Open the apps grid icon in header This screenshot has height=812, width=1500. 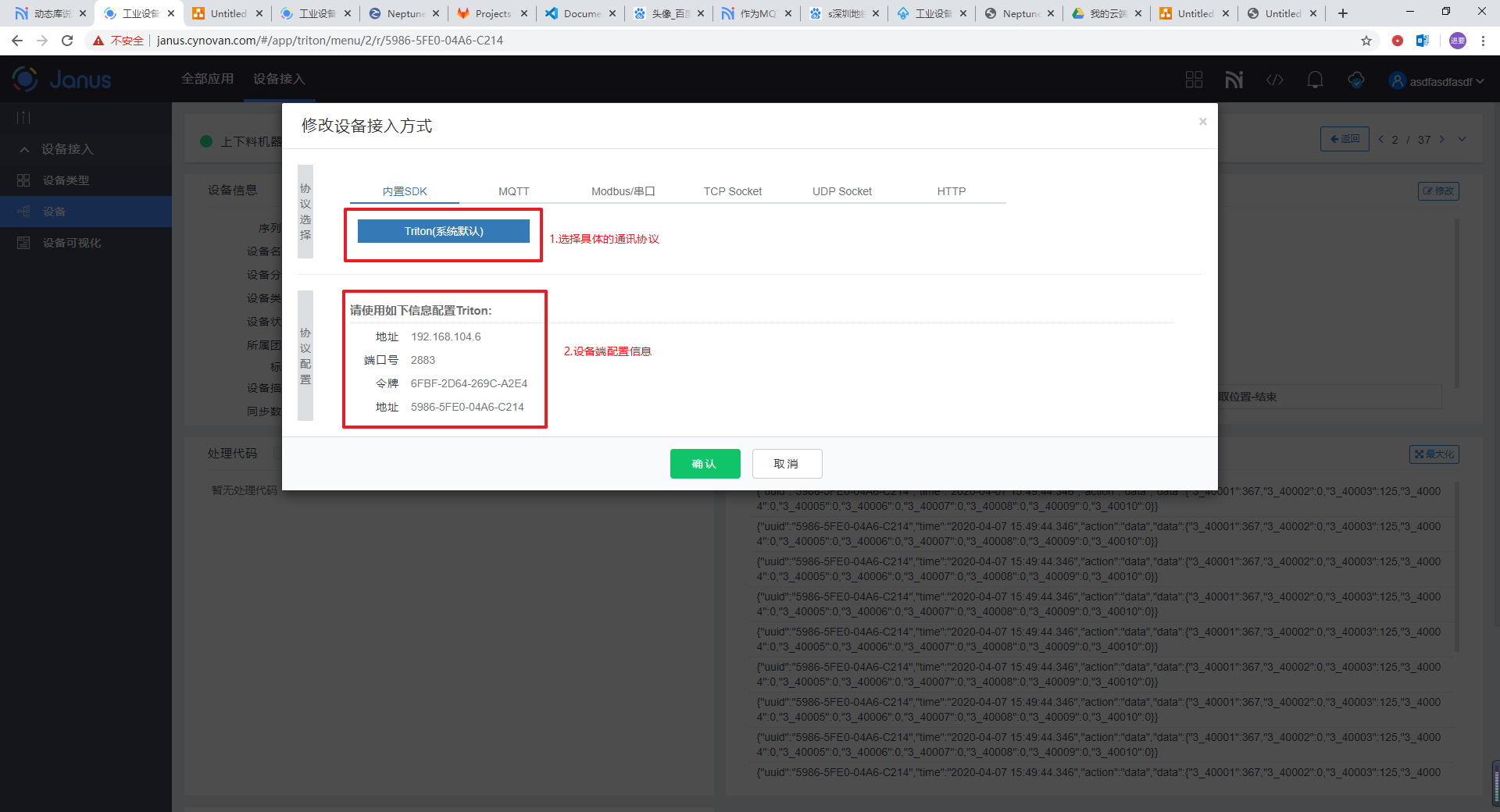coord(1194,80)
